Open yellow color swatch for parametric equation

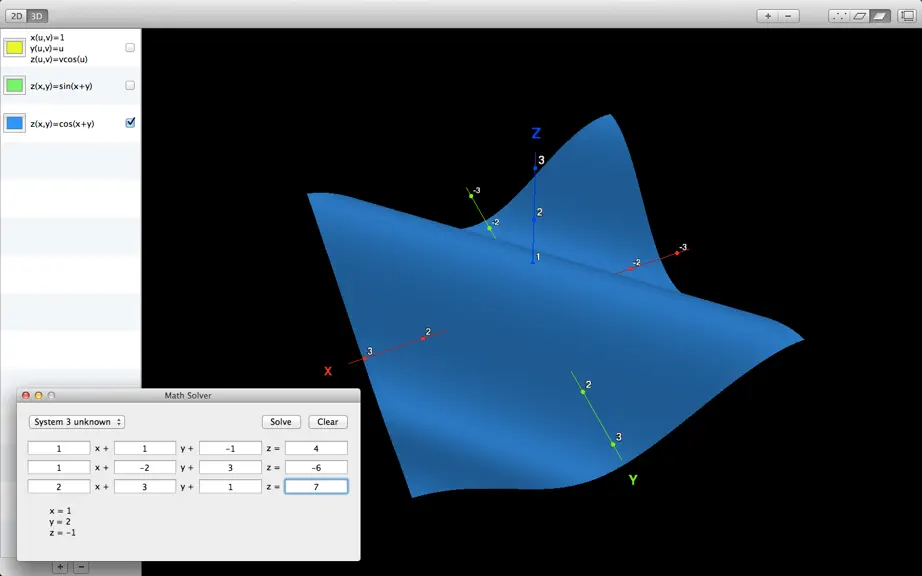[14, 48]
